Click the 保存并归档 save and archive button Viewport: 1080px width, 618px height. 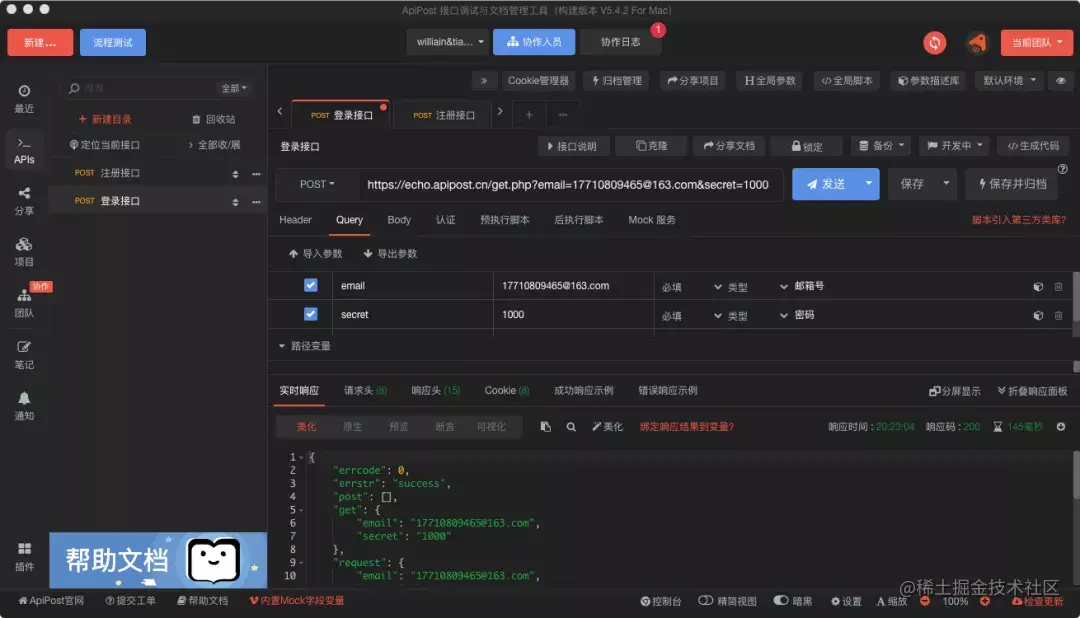click(1012, 184)
